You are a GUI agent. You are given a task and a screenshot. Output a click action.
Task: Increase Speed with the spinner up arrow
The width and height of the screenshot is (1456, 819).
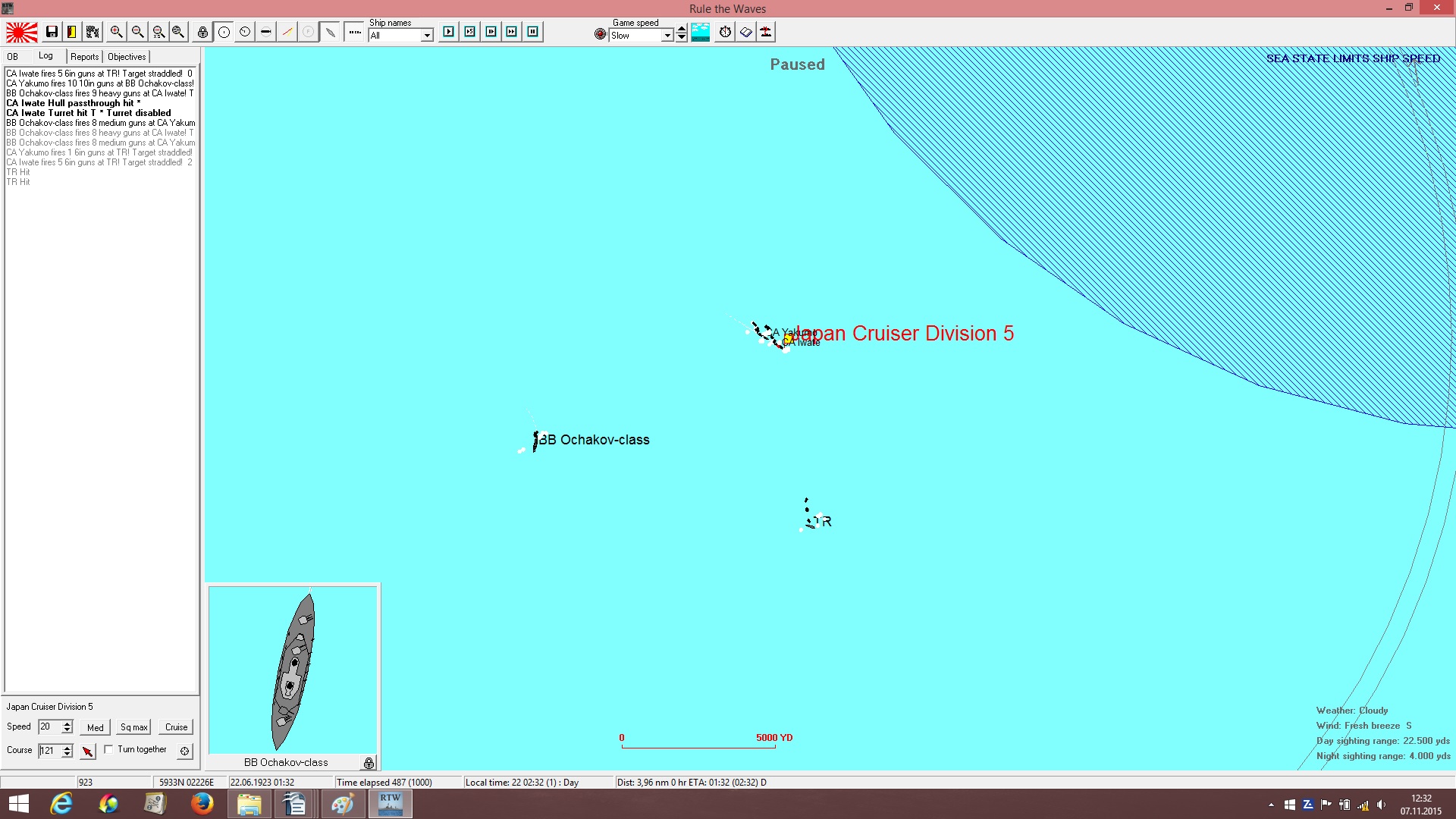[x=67, y=723]
